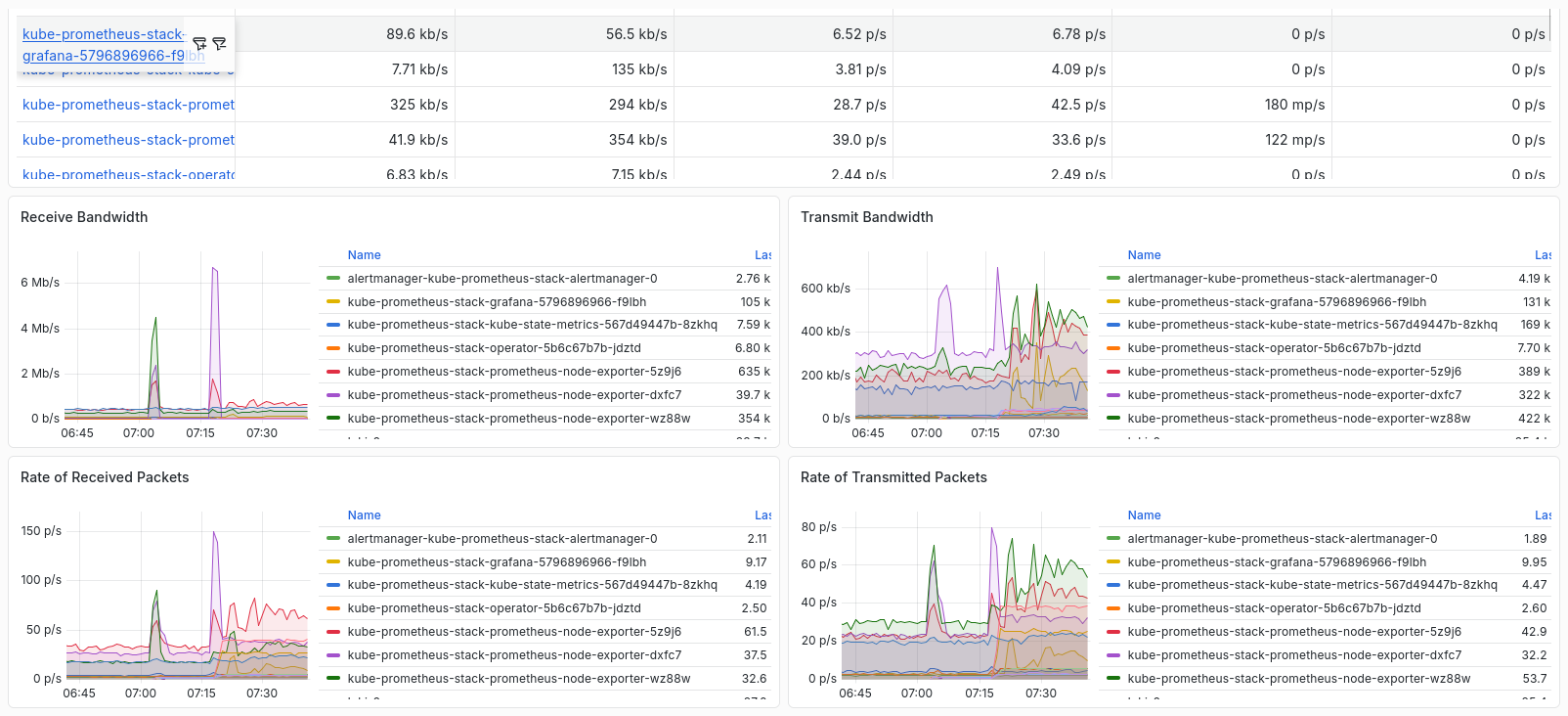Open the grafana series color swatch in Receive Bandwidth
The height and width of the screenshot is (716, 1568).
click(333, 302)
